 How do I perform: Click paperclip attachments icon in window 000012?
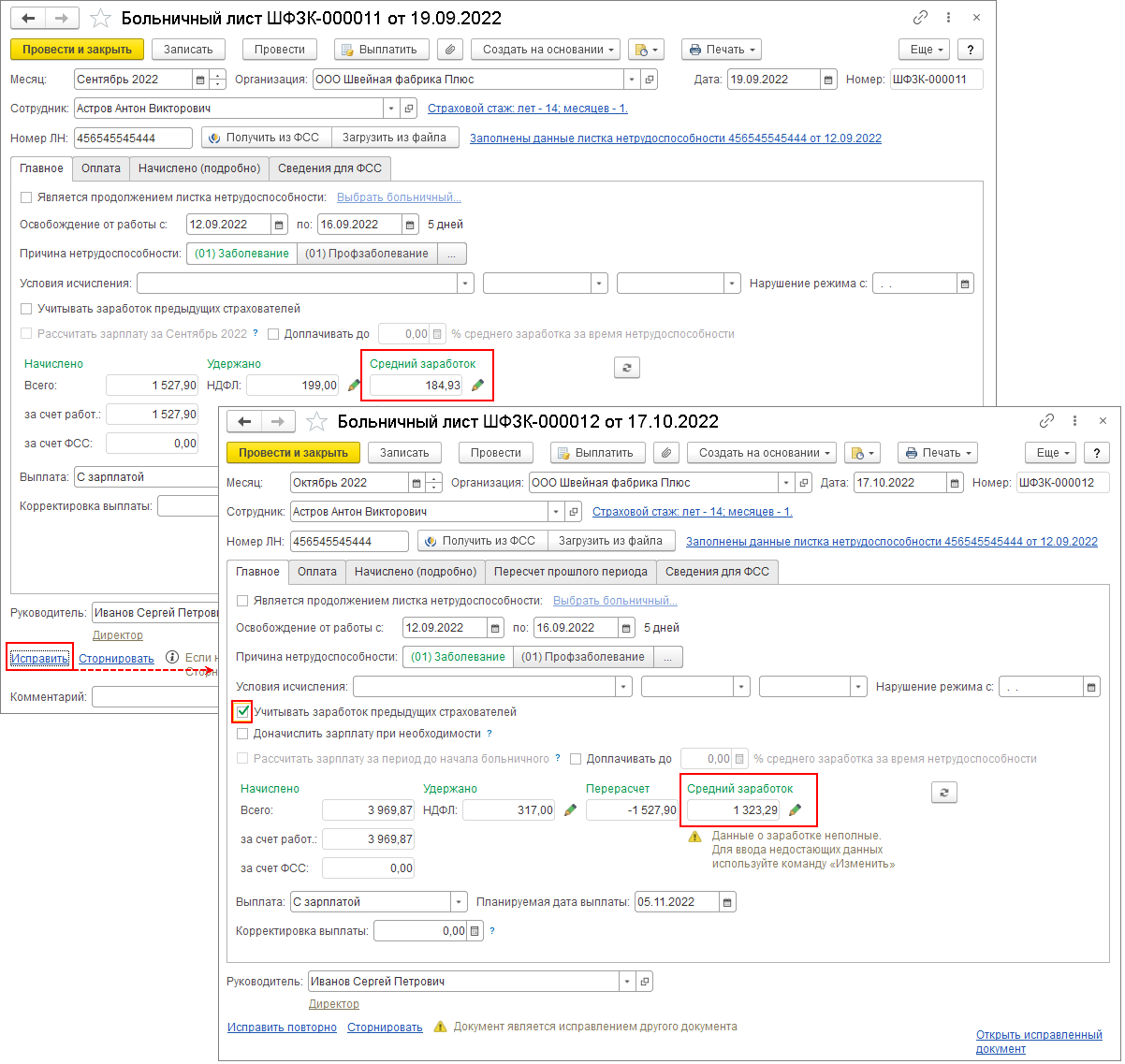(x=666, y=453)
